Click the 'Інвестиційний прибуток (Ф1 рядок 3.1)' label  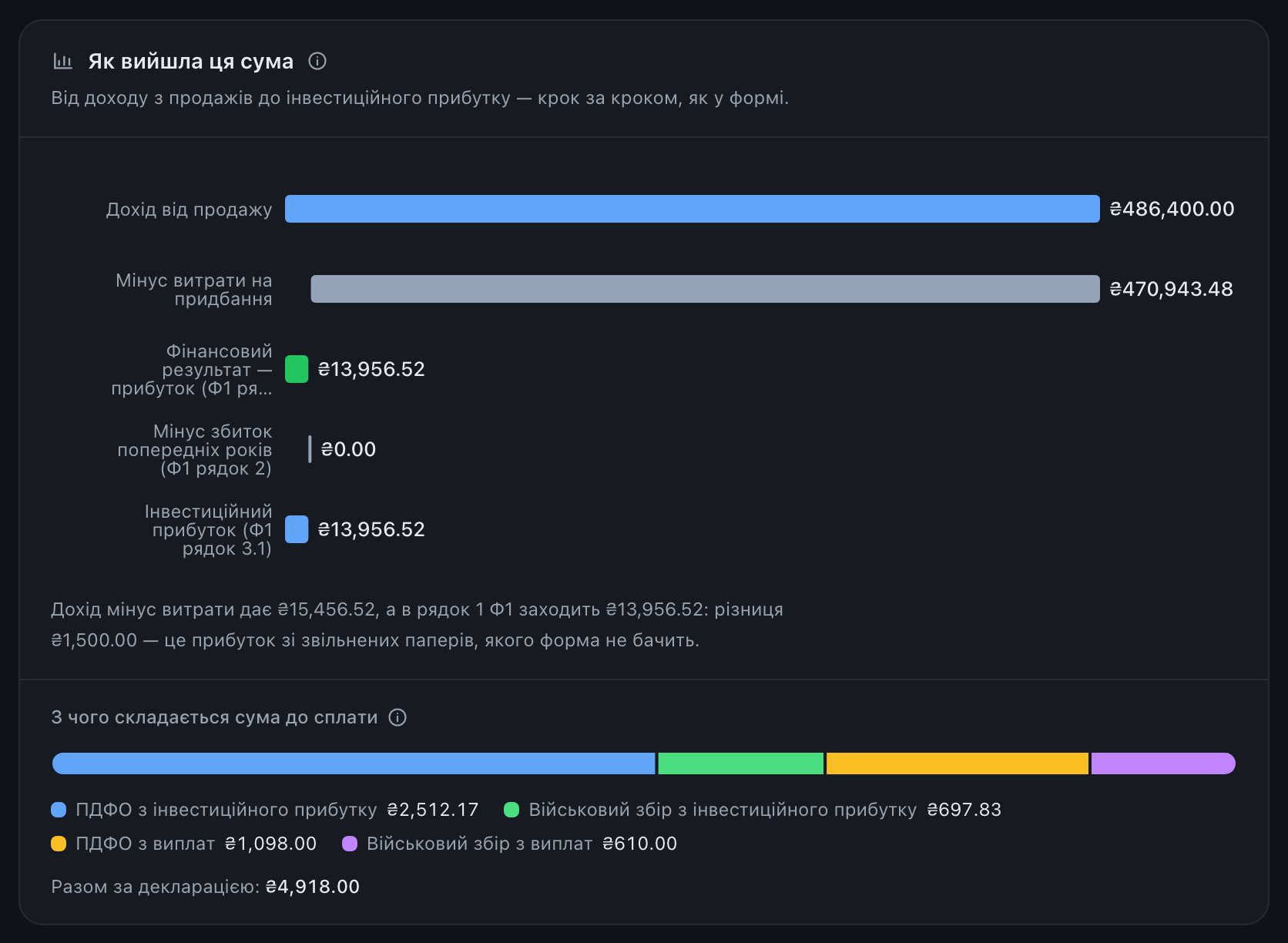(x=209, y=530)
